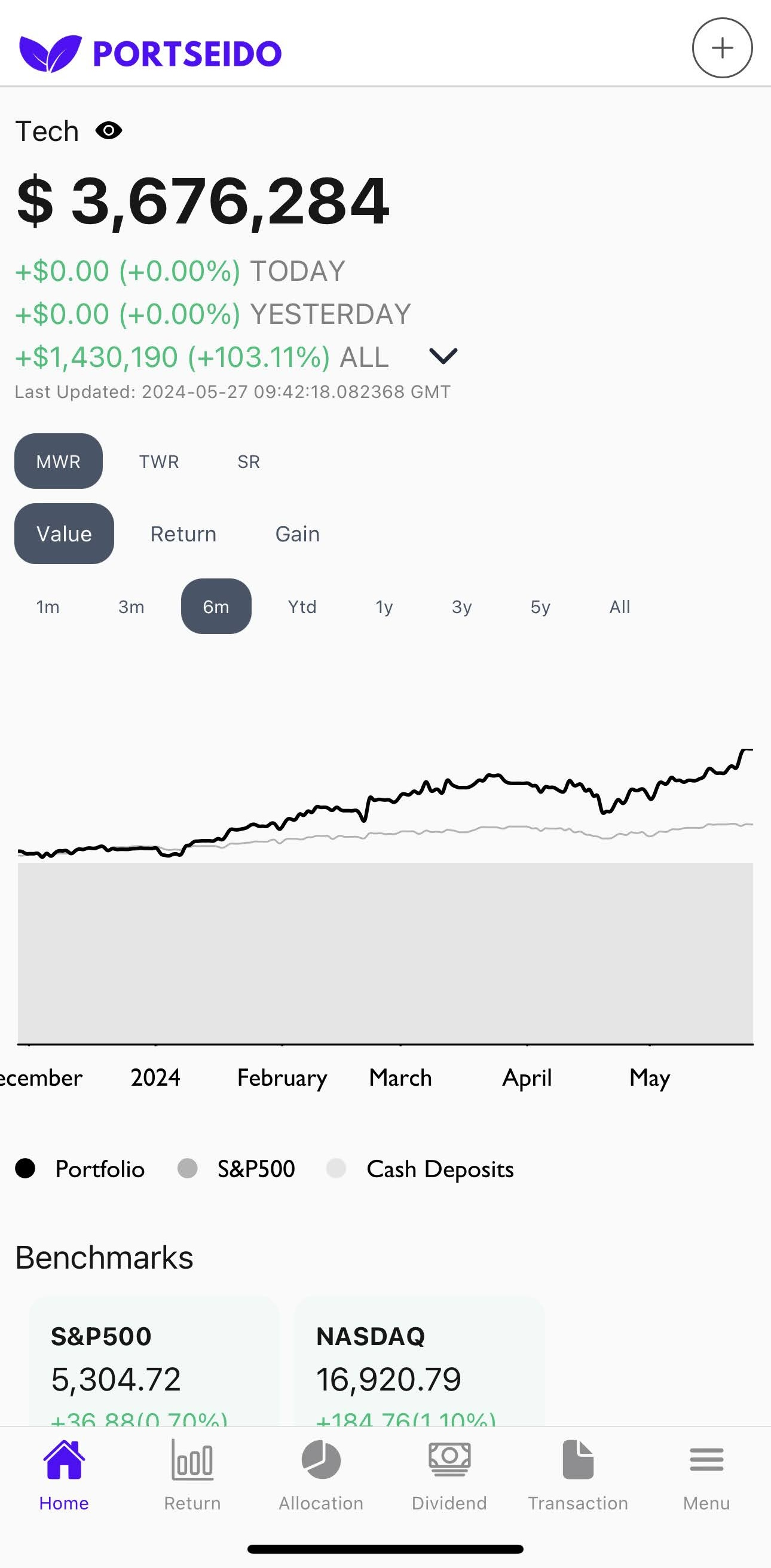771x1568 pixels.
Task: Select the Ytd time range
Action: click(x=302, y=607)
